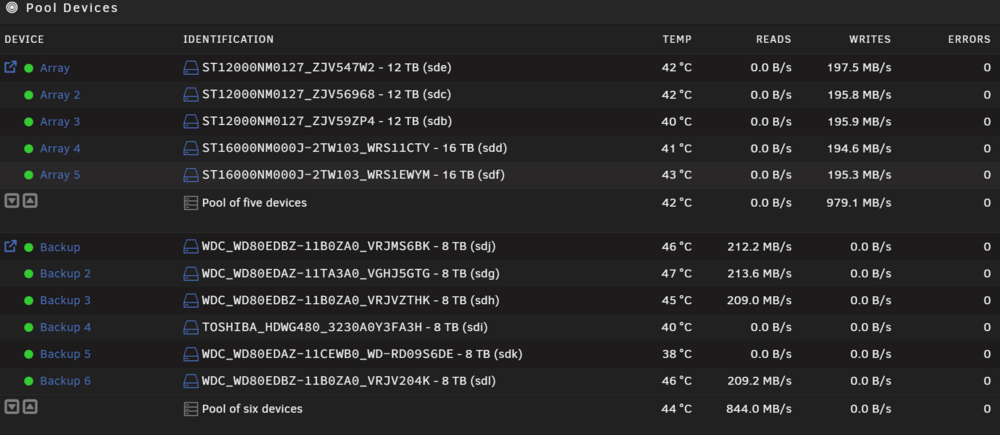Click the disk icon beside WDC_WD80EDBZ-11B0ZA0_VRJV204K
Image resolution: width=1000 pixels, height=435 pixels.
[191, 381]
